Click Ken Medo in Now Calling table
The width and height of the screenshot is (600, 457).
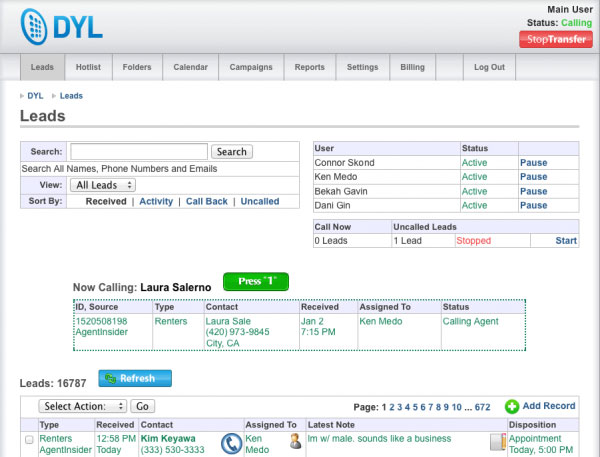[381, 322]
